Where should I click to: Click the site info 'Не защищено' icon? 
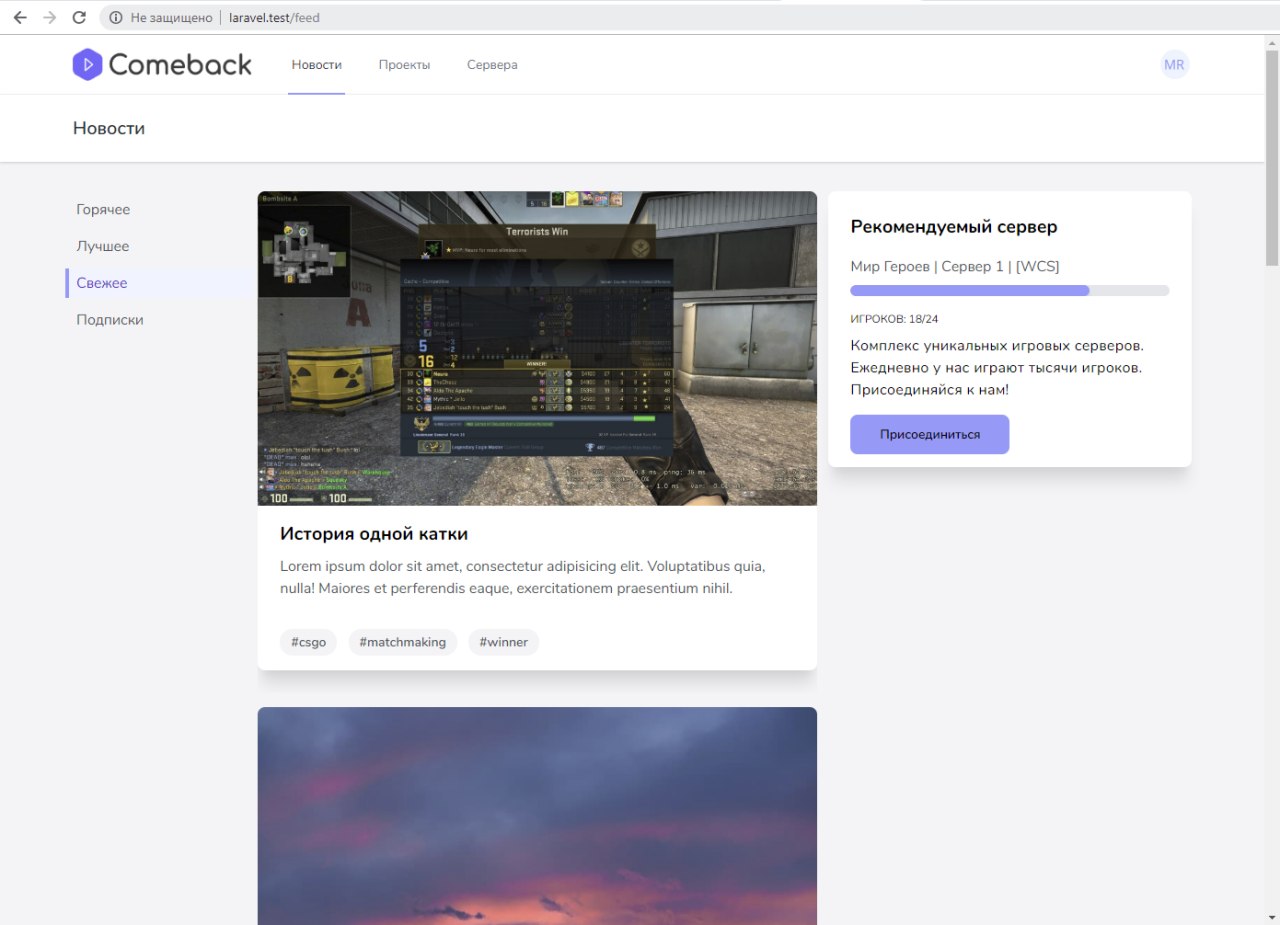[x=116, y=17]
